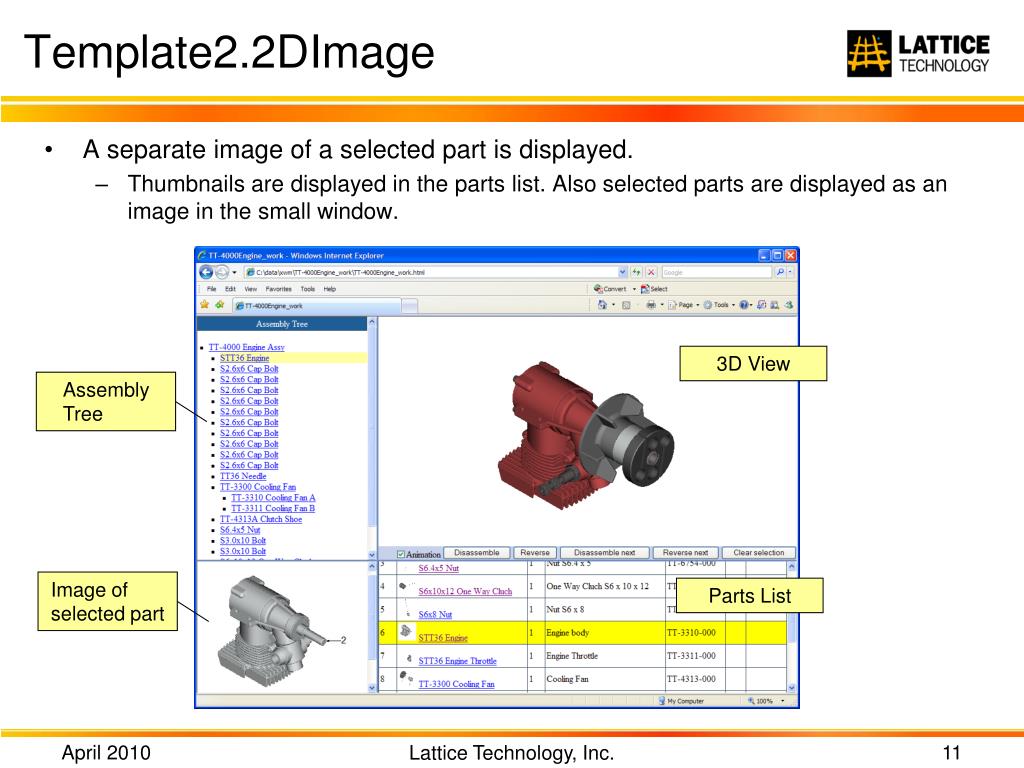This screenshot has height=768, width=1024.
Task: Click the Feeds icon in command bar
Action: tap(626, 305)
